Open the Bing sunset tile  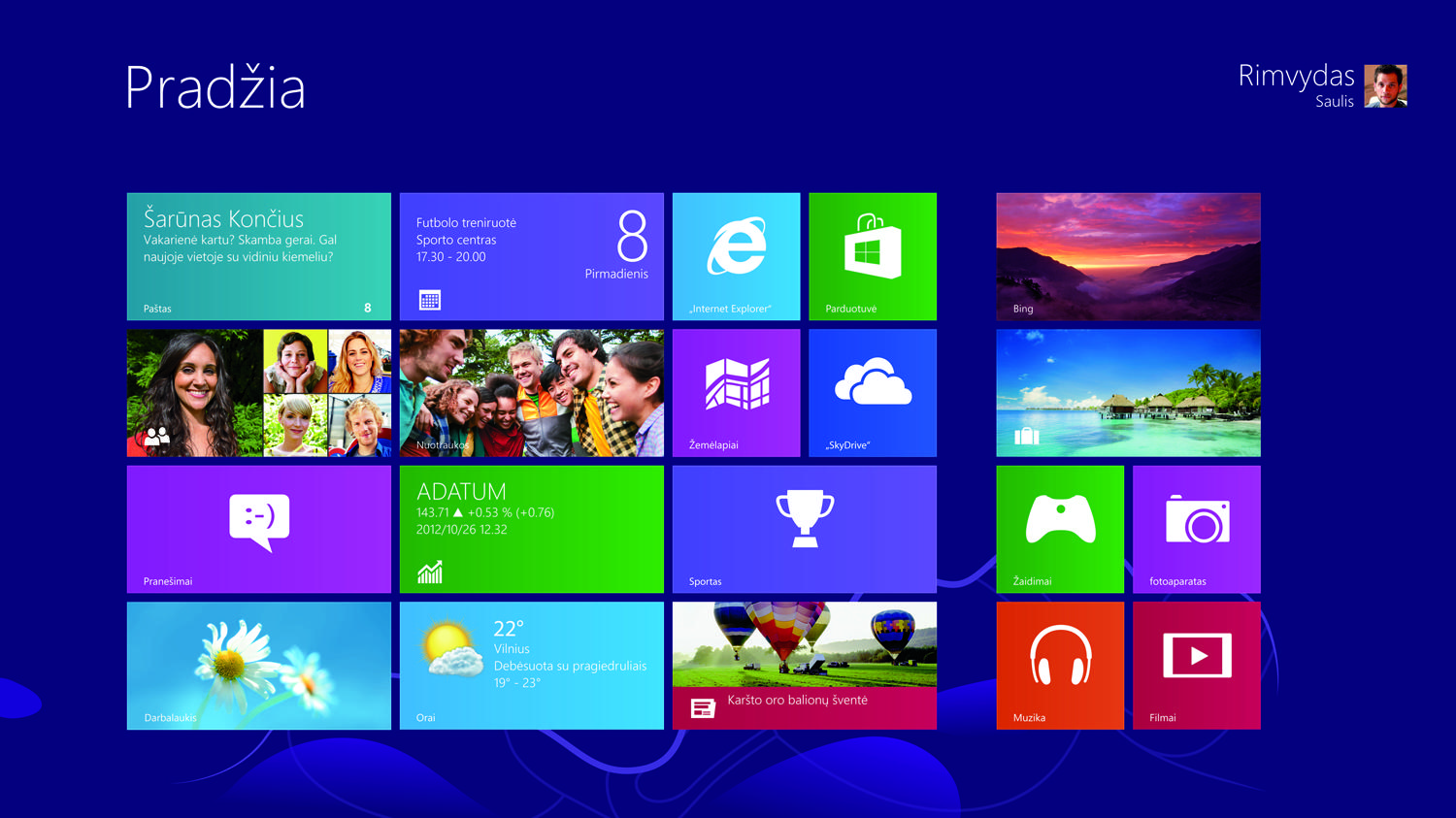[1128, 256]
